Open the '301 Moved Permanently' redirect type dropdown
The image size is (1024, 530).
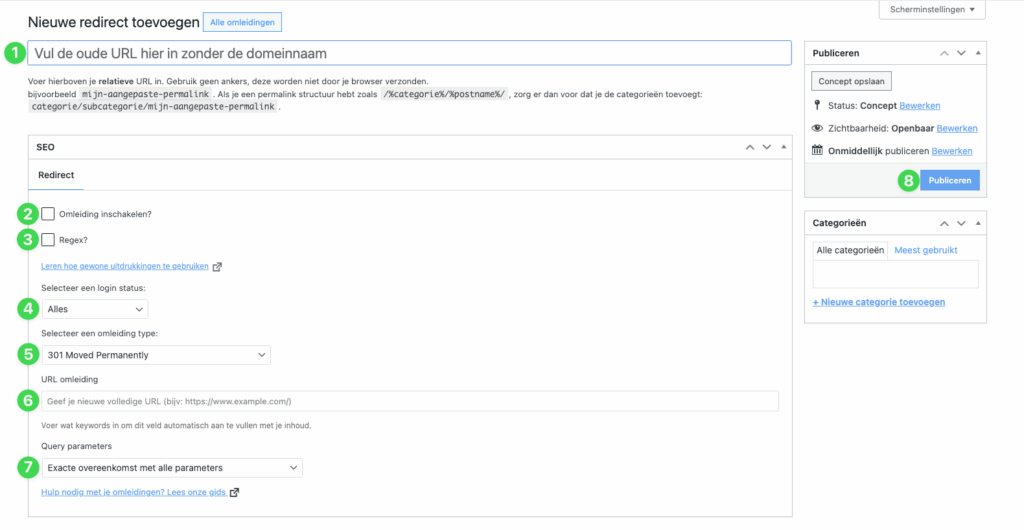click(x=156, y=355)
